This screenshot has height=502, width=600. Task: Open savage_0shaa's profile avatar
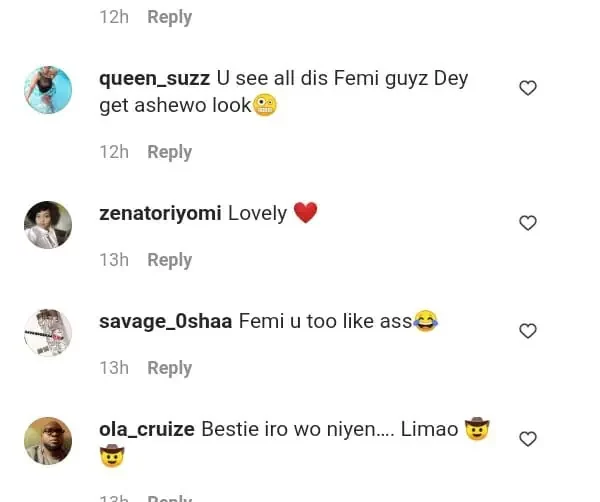pos(48,333)
